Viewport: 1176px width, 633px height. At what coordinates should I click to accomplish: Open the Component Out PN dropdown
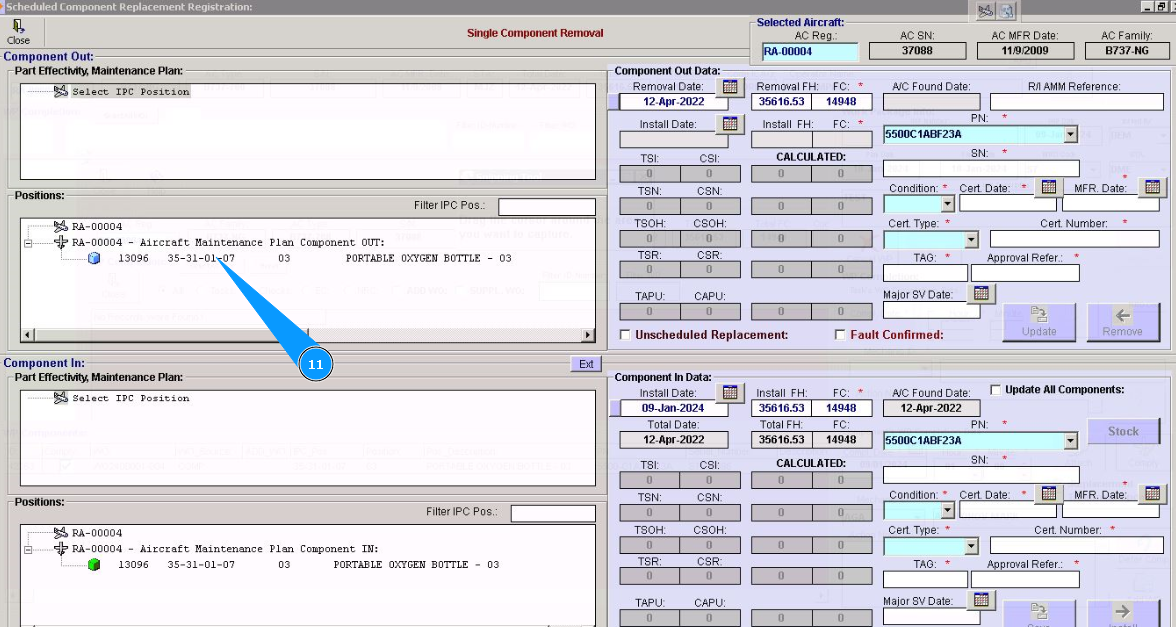point(1071,134)
